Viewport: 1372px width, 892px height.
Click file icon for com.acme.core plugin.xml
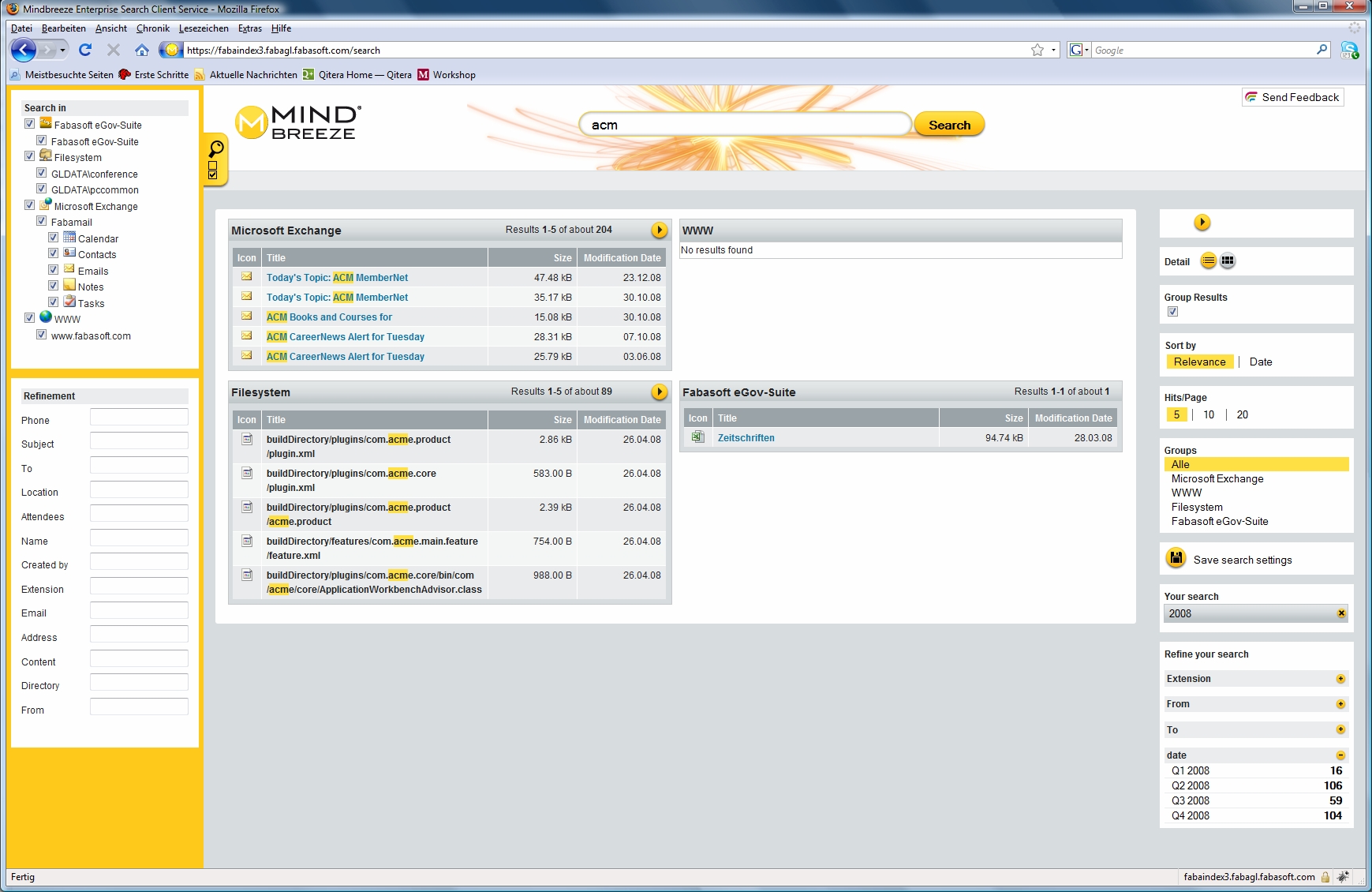click(x=247, y=473)
